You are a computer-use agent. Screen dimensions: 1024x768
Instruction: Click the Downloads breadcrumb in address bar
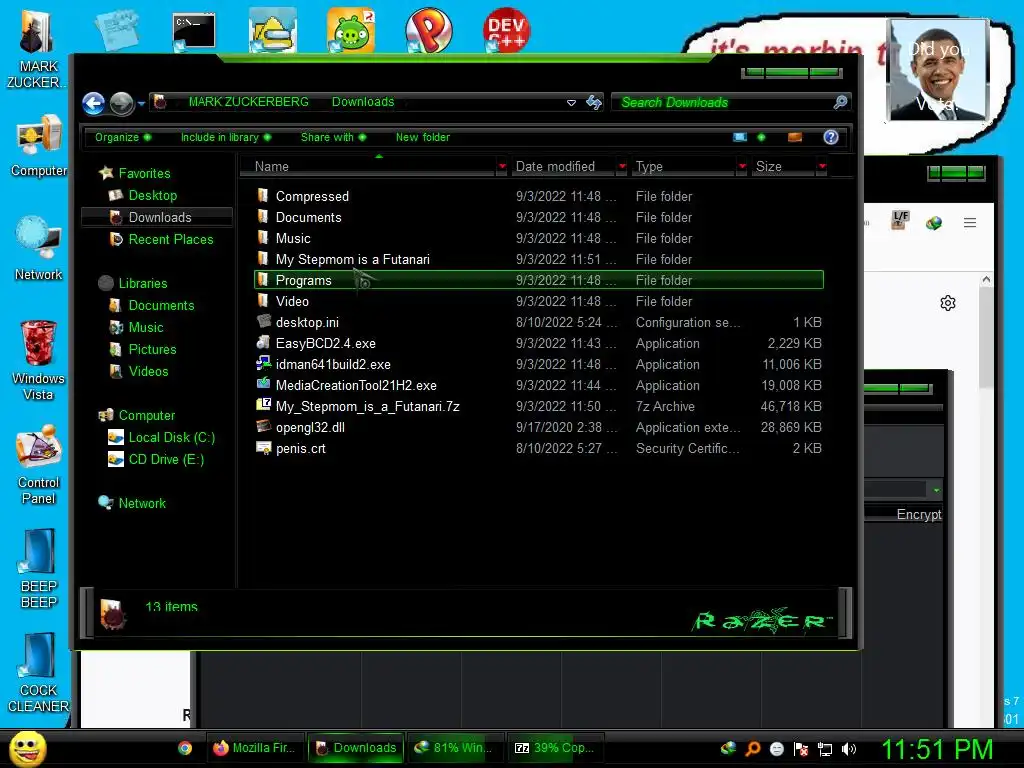tap(363, 102)
